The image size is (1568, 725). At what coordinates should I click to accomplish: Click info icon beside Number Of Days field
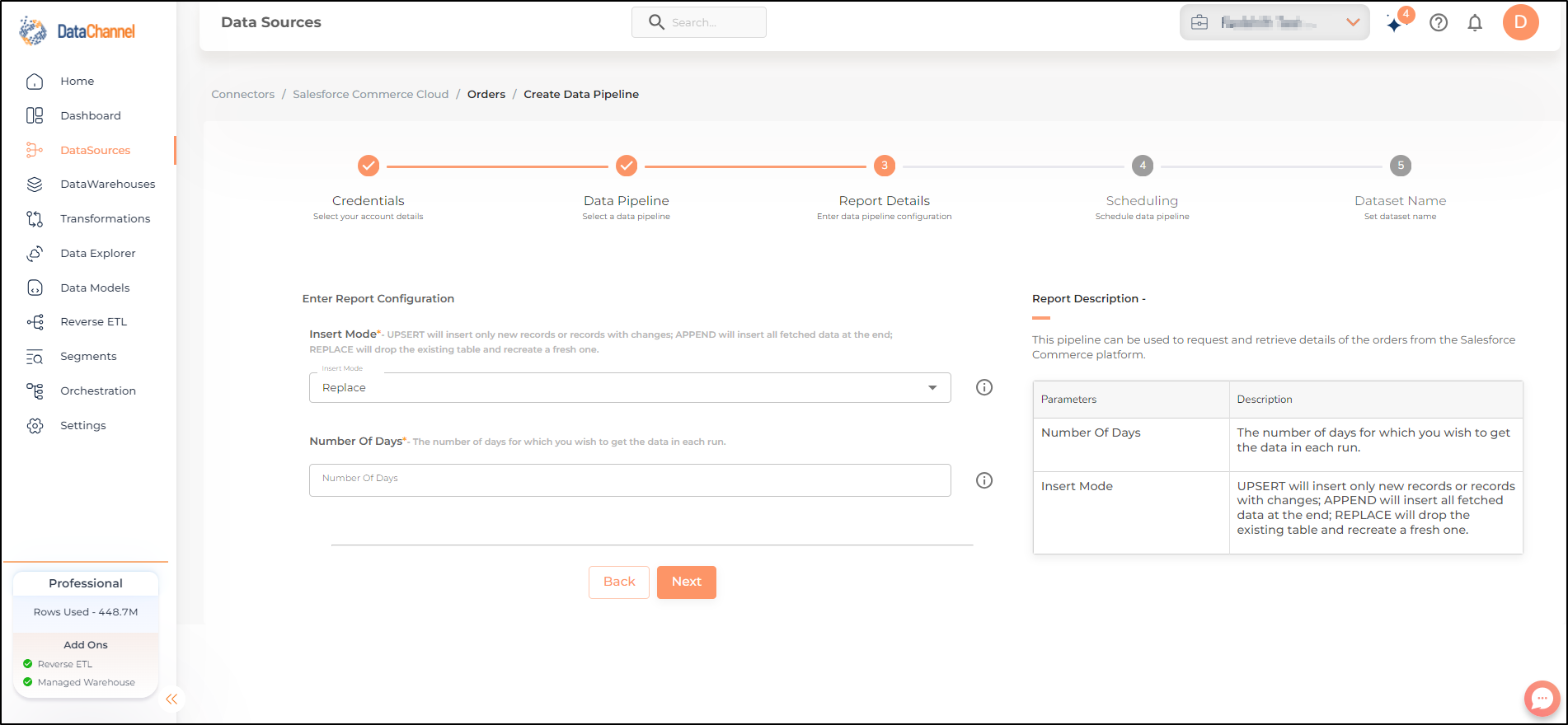coord(984,480)
